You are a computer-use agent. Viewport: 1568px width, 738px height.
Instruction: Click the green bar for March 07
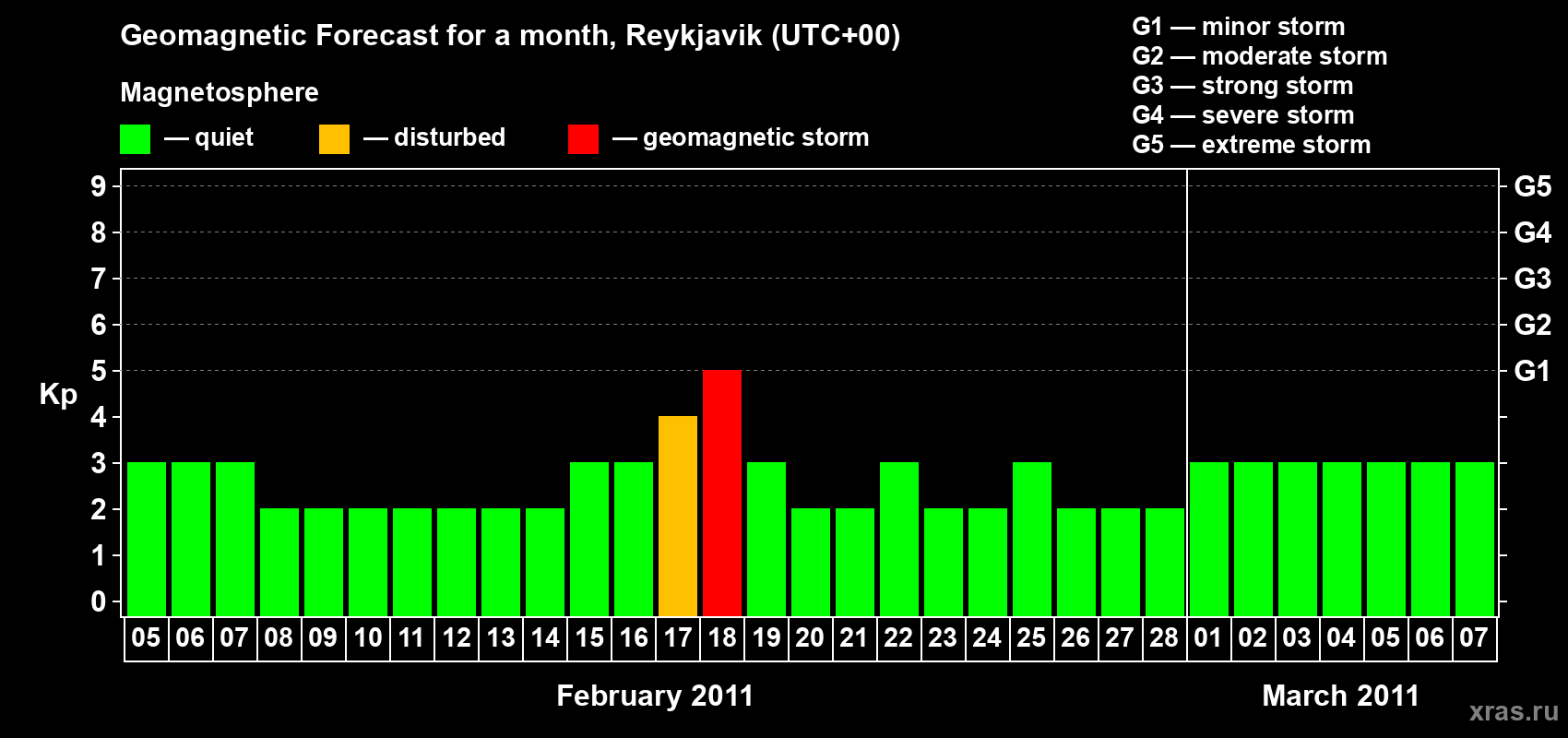coord(1475,539)
